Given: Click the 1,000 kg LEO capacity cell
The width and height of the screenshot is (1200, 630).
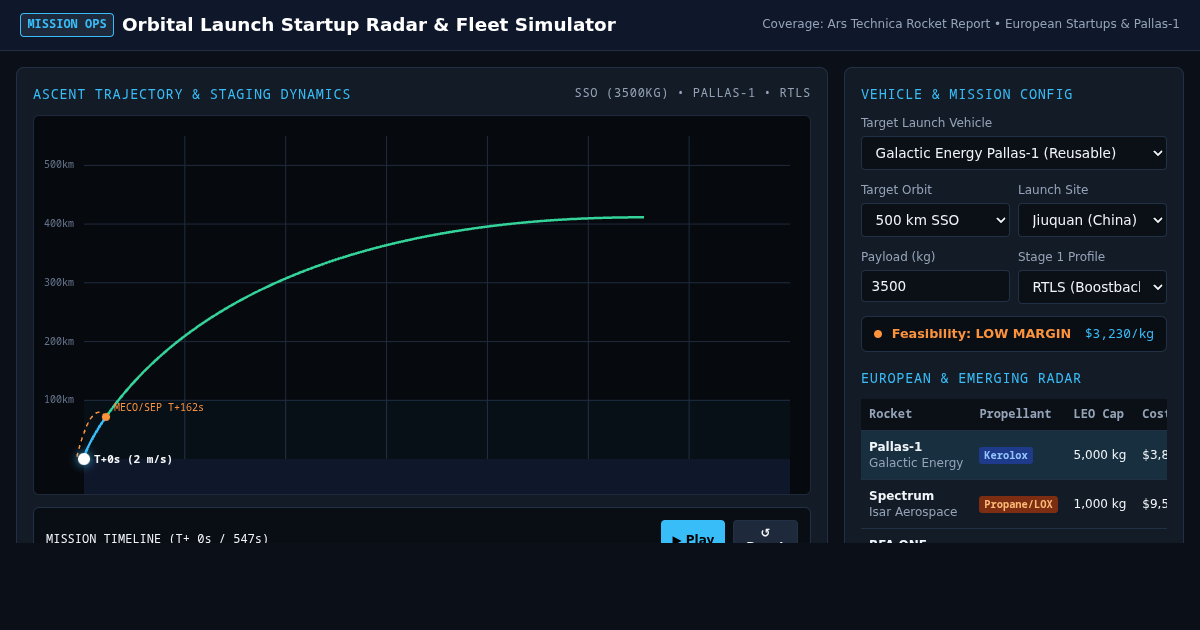Looking at the screenshot, I should coord(1099,504).
